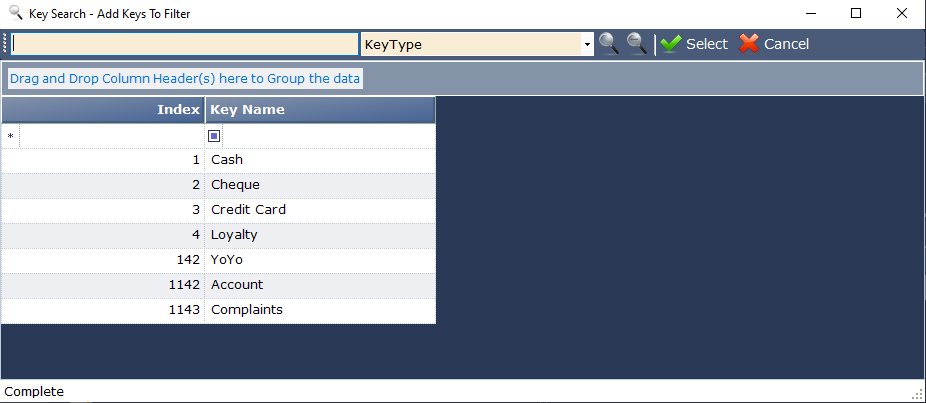
Task: Select the Cash row
Action: (x=219, y=160)
